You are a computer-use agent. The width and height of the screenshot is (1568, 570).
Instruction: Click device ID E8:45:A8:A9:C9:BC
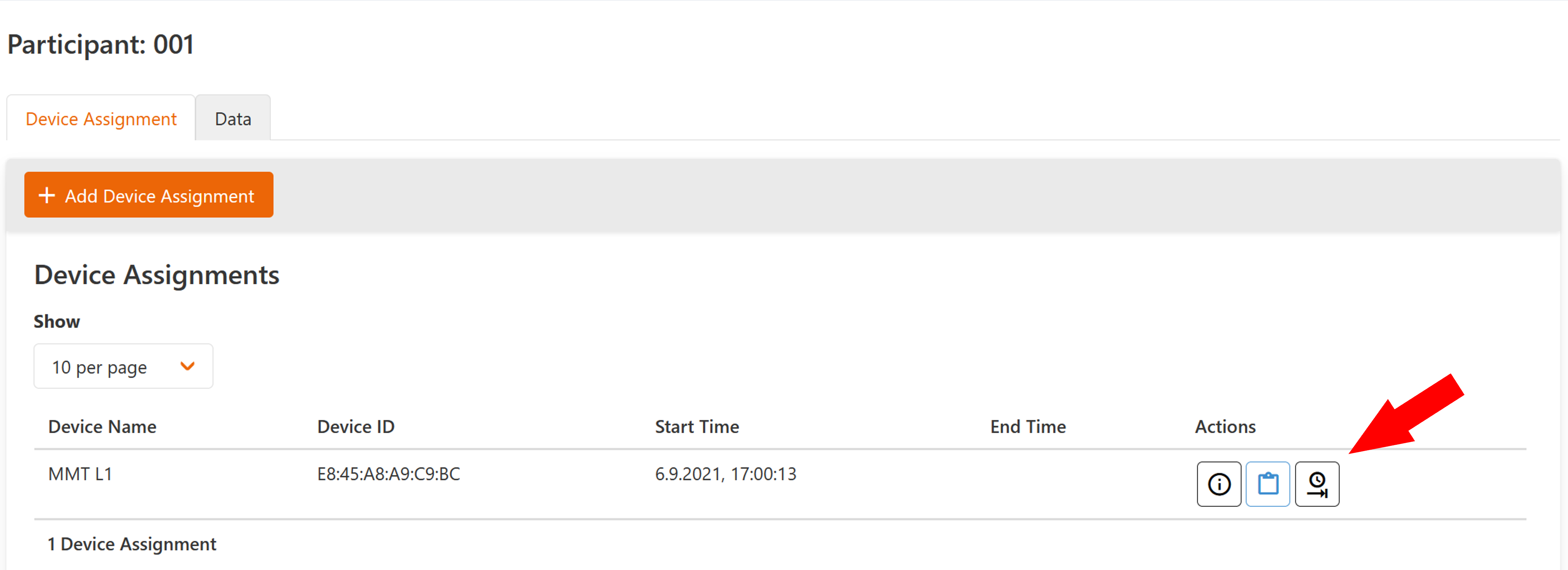point(388,474)
